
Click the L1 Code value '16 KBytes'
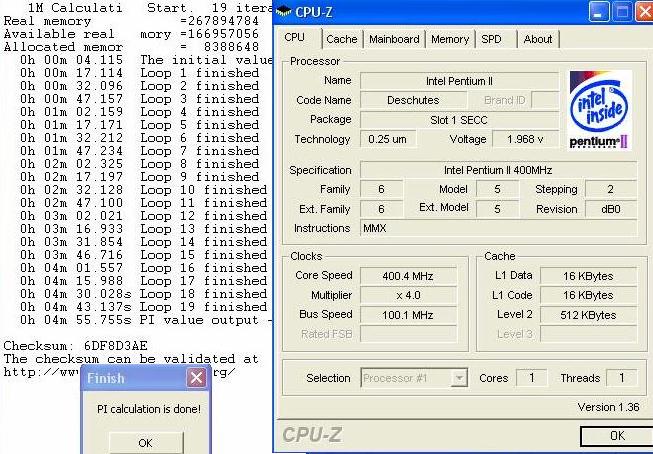(x=588, y=295)
